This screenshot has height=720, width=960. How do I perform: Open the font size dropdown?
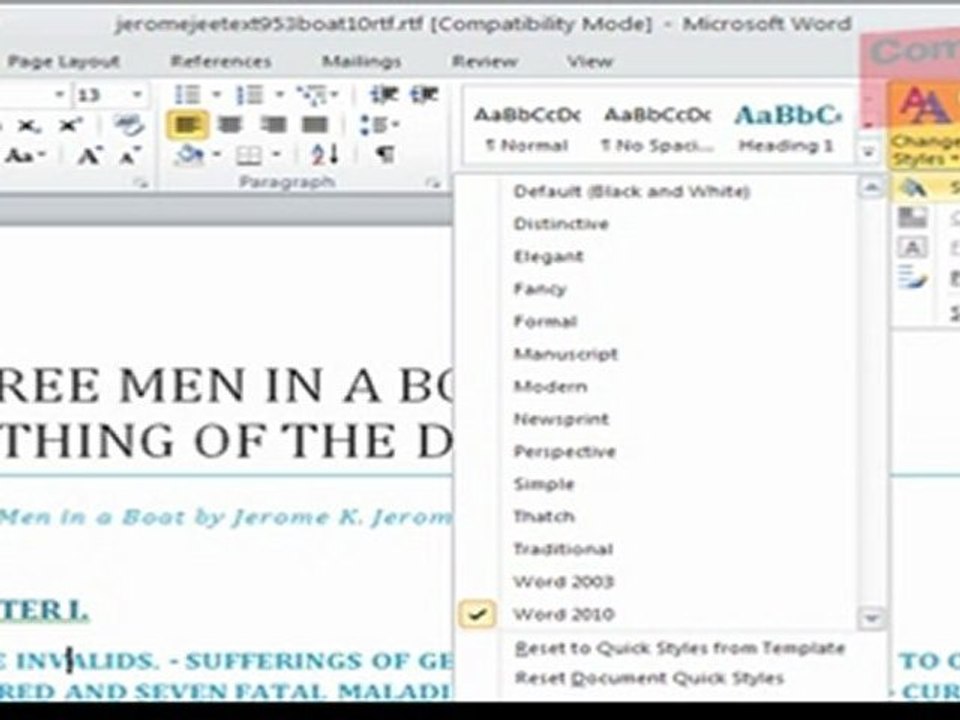[137, 95]
